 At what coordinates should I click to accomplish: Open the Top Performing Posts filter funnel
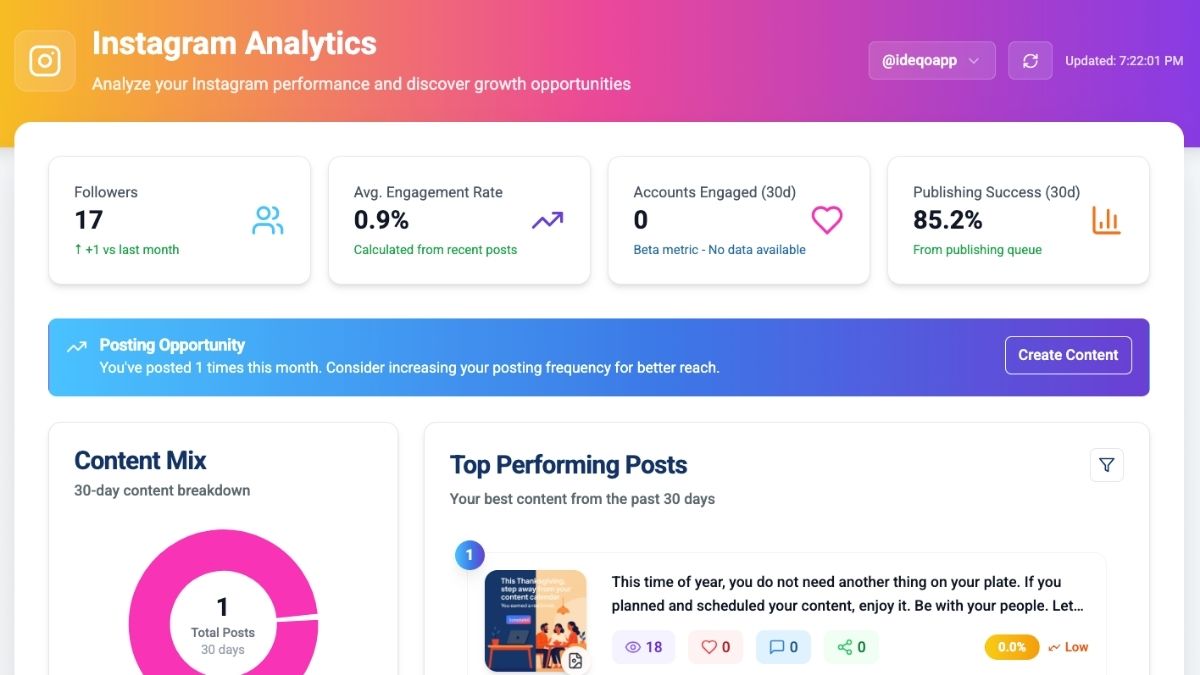(x=1106, y=464)
